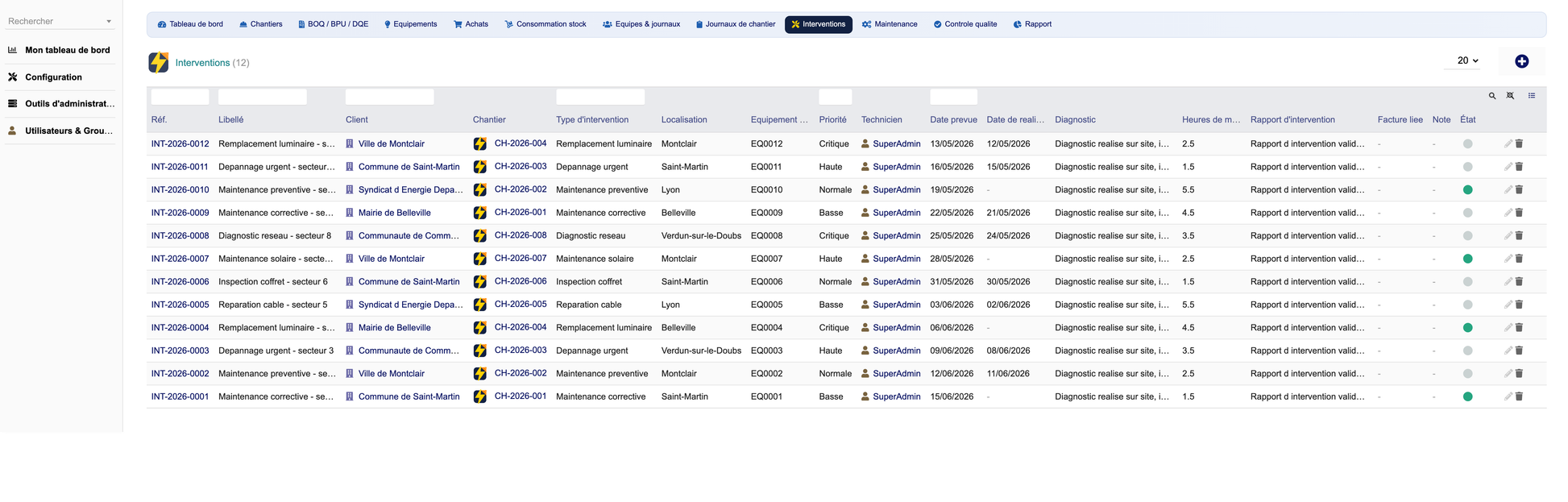Delete intervention INT-2026-0012 with trash icon
The width and height of the screenshot is (1568, 502).
click(1519, 143)
